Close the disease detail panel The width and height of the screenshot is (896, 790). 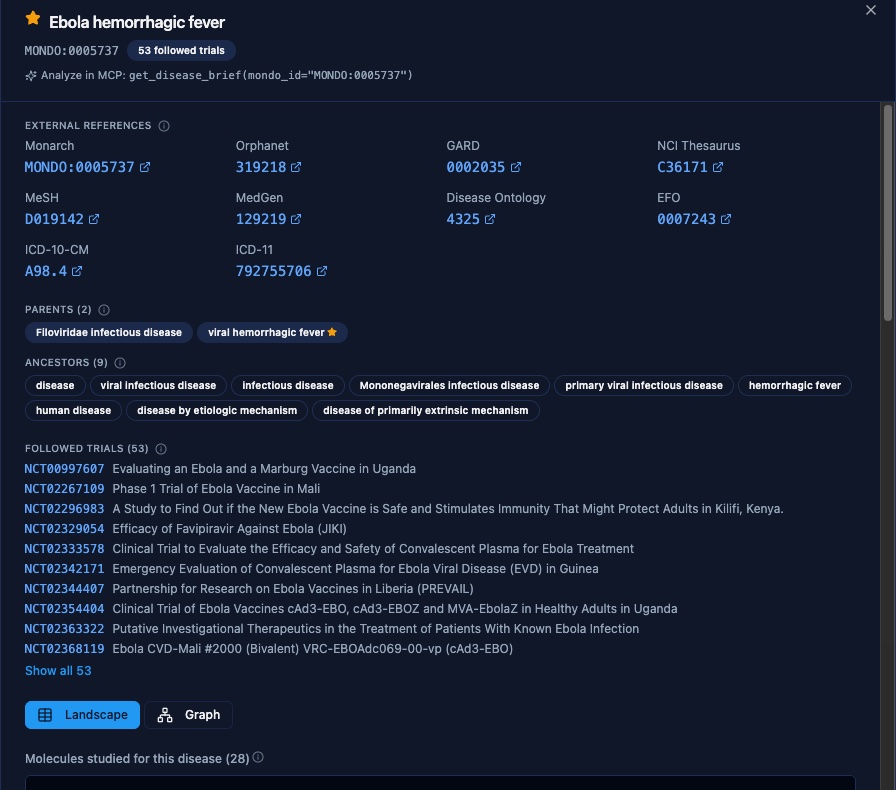tap(870, 10)
